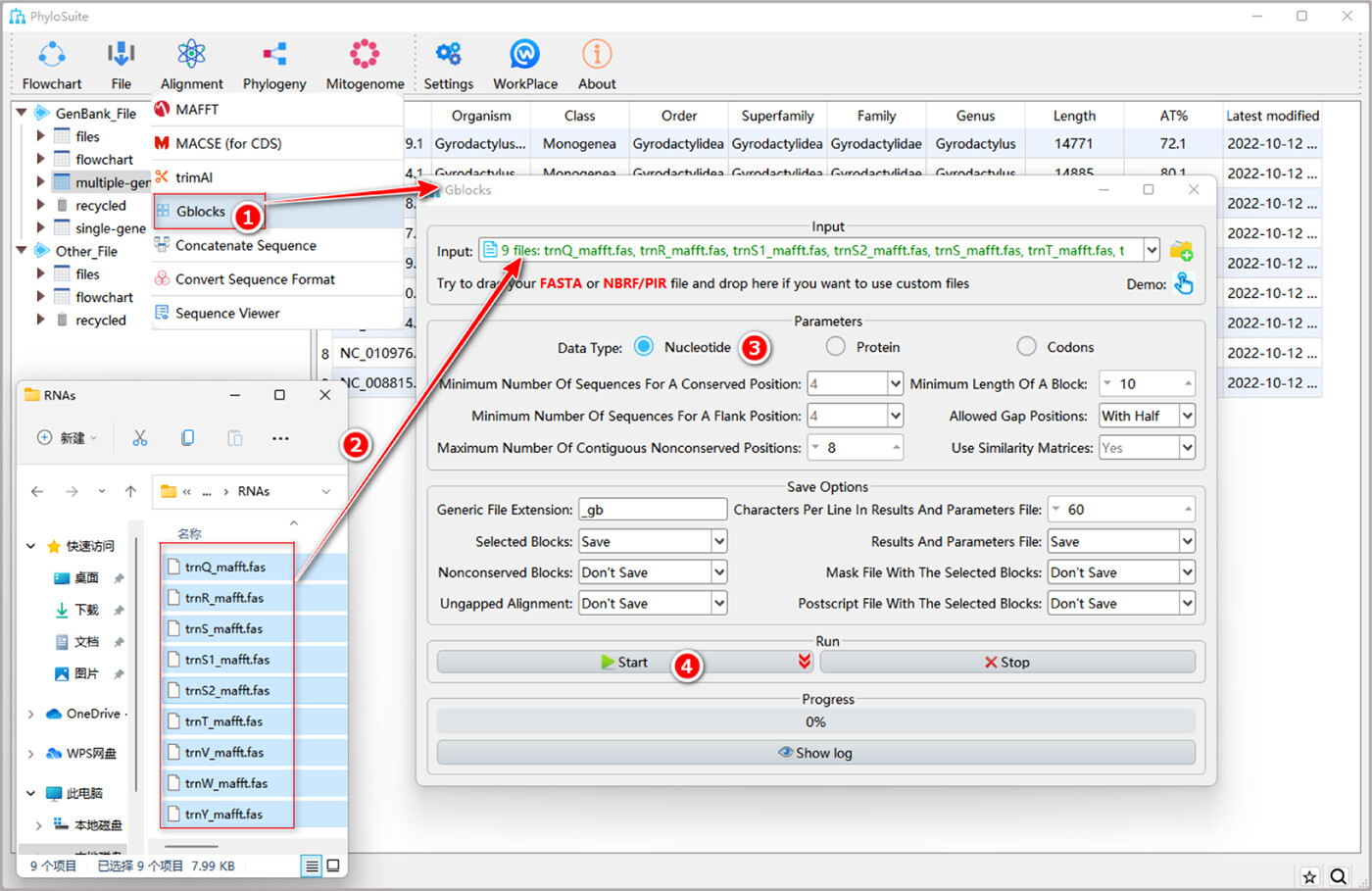The width and height of the screenshot is (1372, 891).
Task: Open Minimum Sequences For Conserved Position dropdown
Action: click(895, 384)
